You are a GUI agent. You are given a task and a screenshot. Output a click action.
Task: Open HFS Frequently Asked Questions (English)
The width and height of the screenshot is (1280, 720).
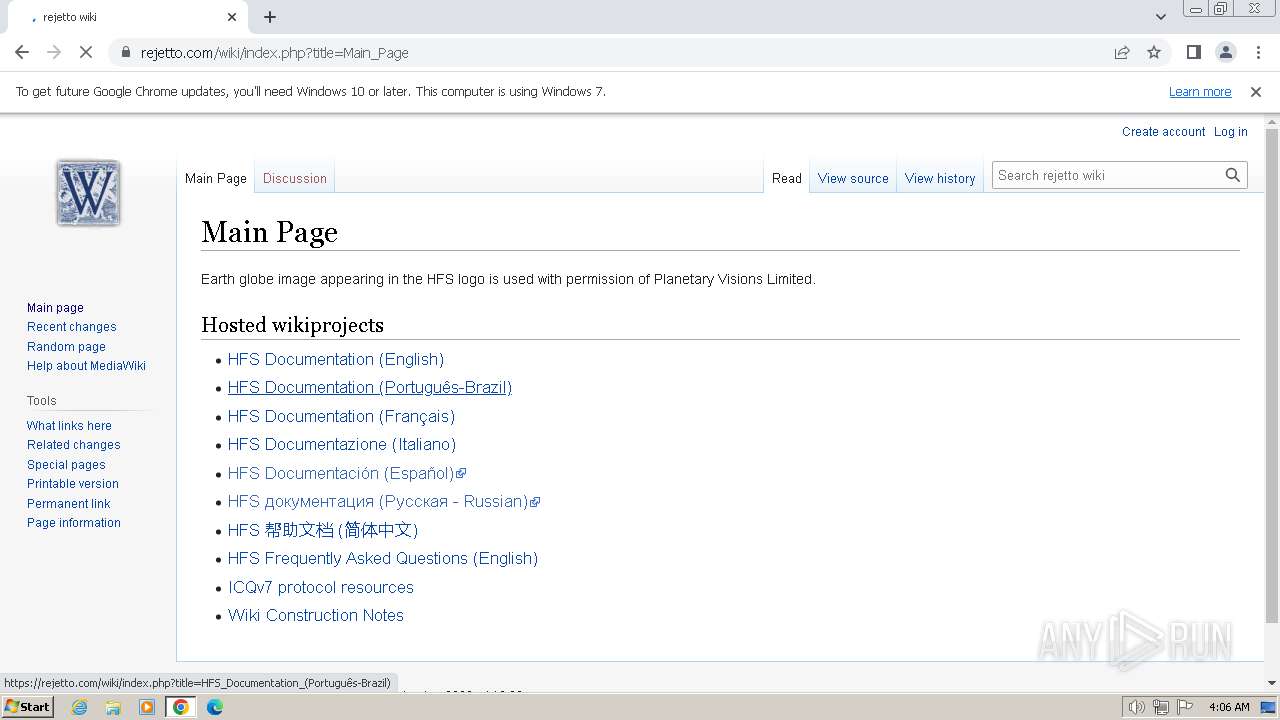click(383, 558)
